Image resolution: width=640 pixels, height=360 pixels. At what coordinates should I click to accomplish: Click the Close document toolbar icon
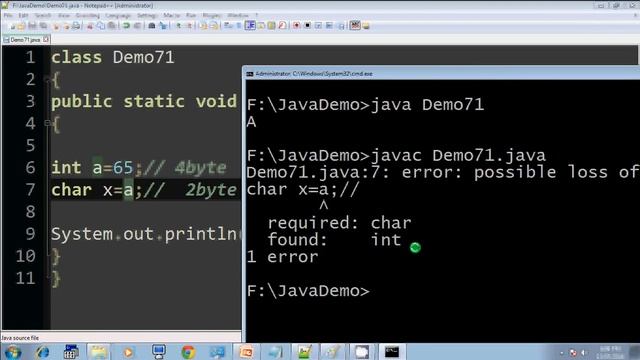coord(56,26)
